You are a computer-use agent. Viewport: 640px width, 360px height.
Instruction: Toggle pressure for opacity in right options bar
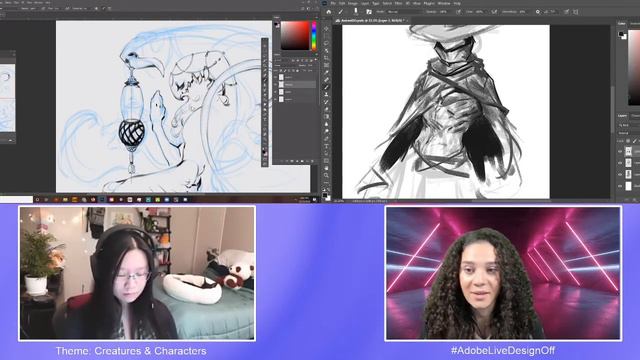pyautogui.click(x=459, y=12)
